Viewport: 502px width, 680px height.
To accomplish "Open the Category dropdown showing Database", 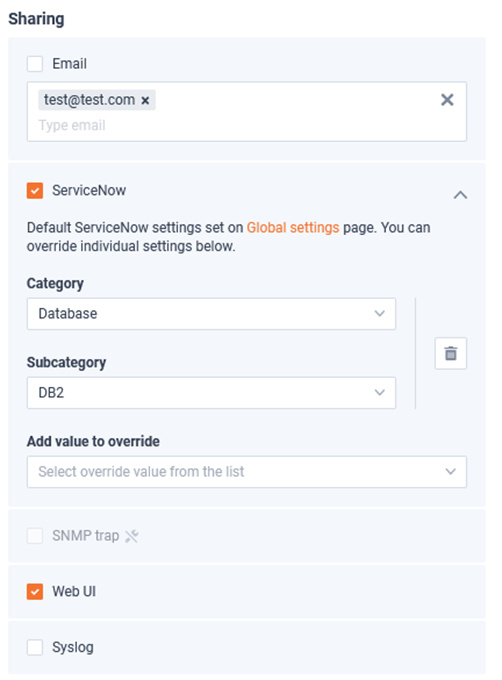I will pyautogui.click(x=211, y=314).
